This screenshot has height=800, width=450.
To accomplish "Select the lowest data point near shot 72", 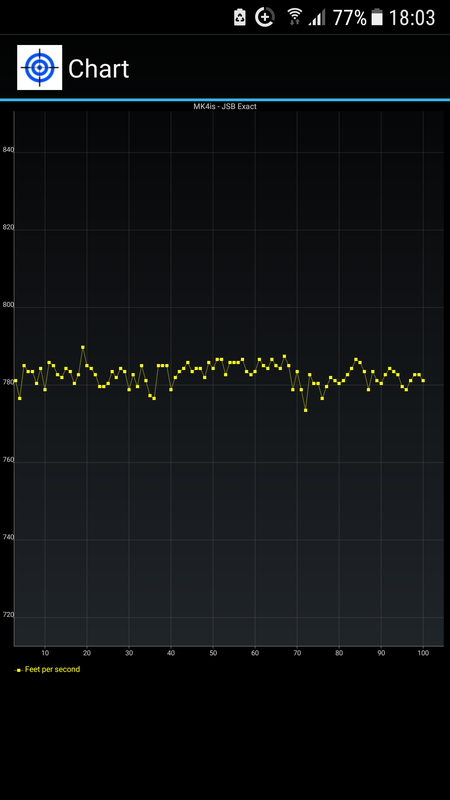I will [306, 410].
